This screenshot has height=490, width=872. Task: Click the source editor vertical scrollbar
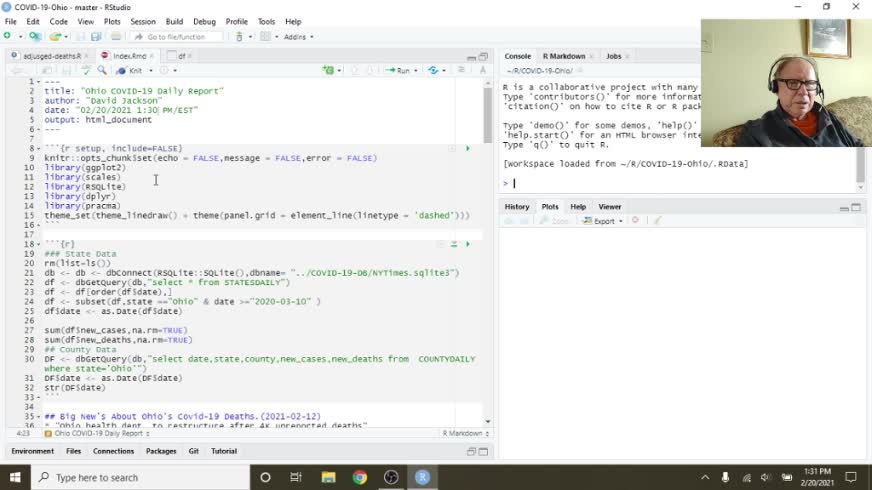click(x=488, y=115)
